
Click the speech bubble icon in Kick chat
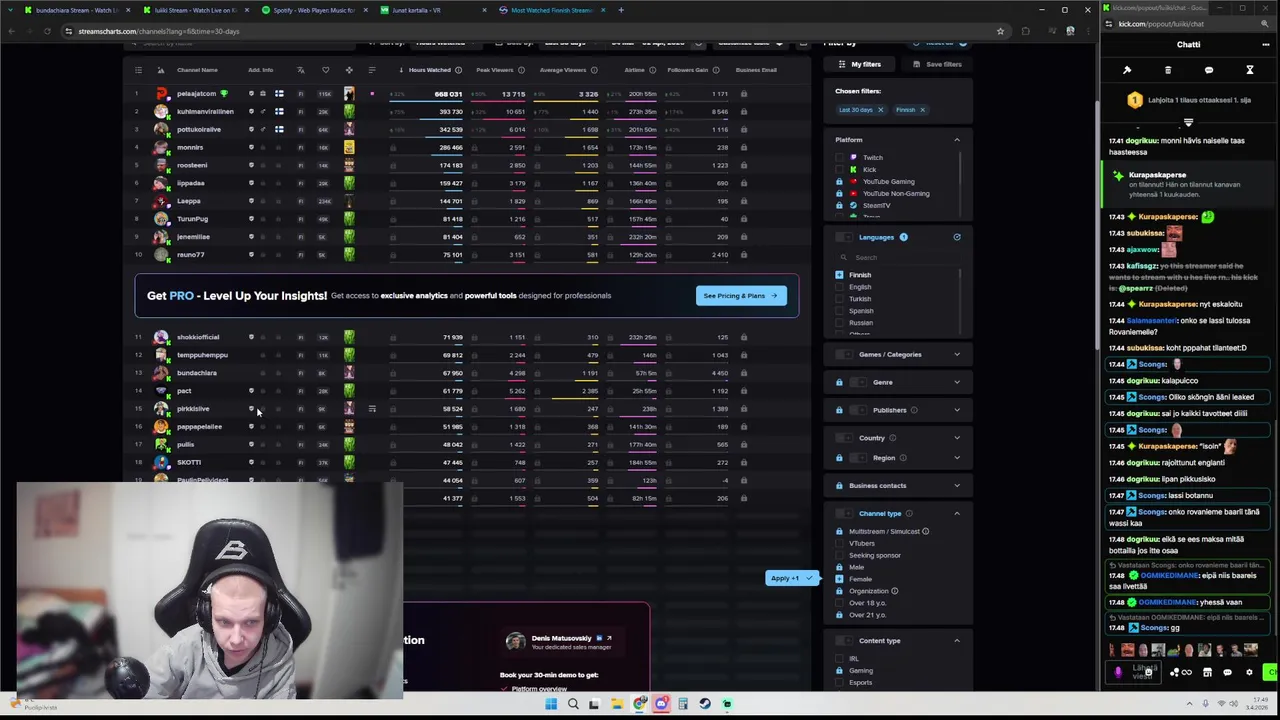click(x=1209, y=70)
